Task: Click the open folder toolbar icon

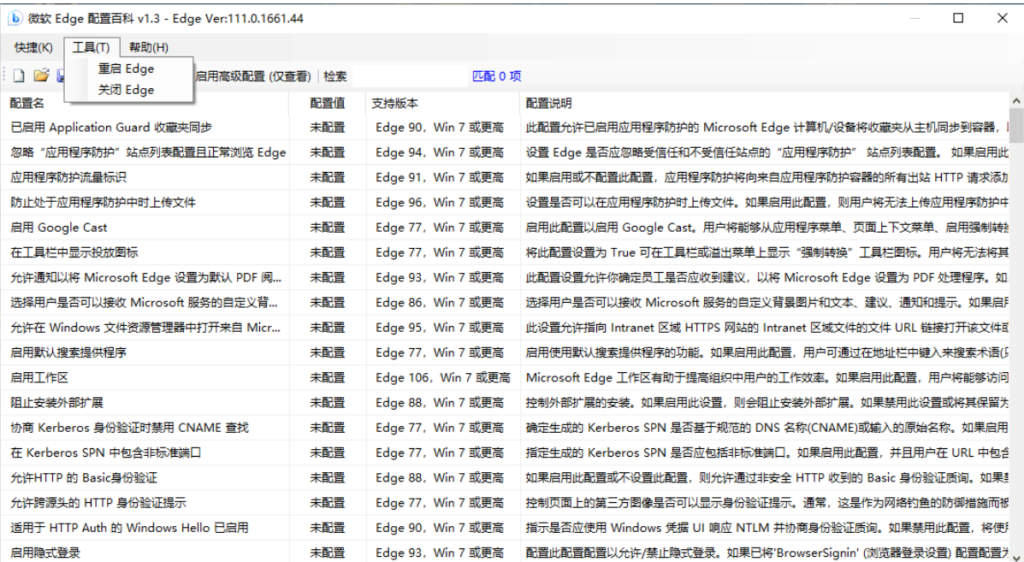Action: point(41,76)
